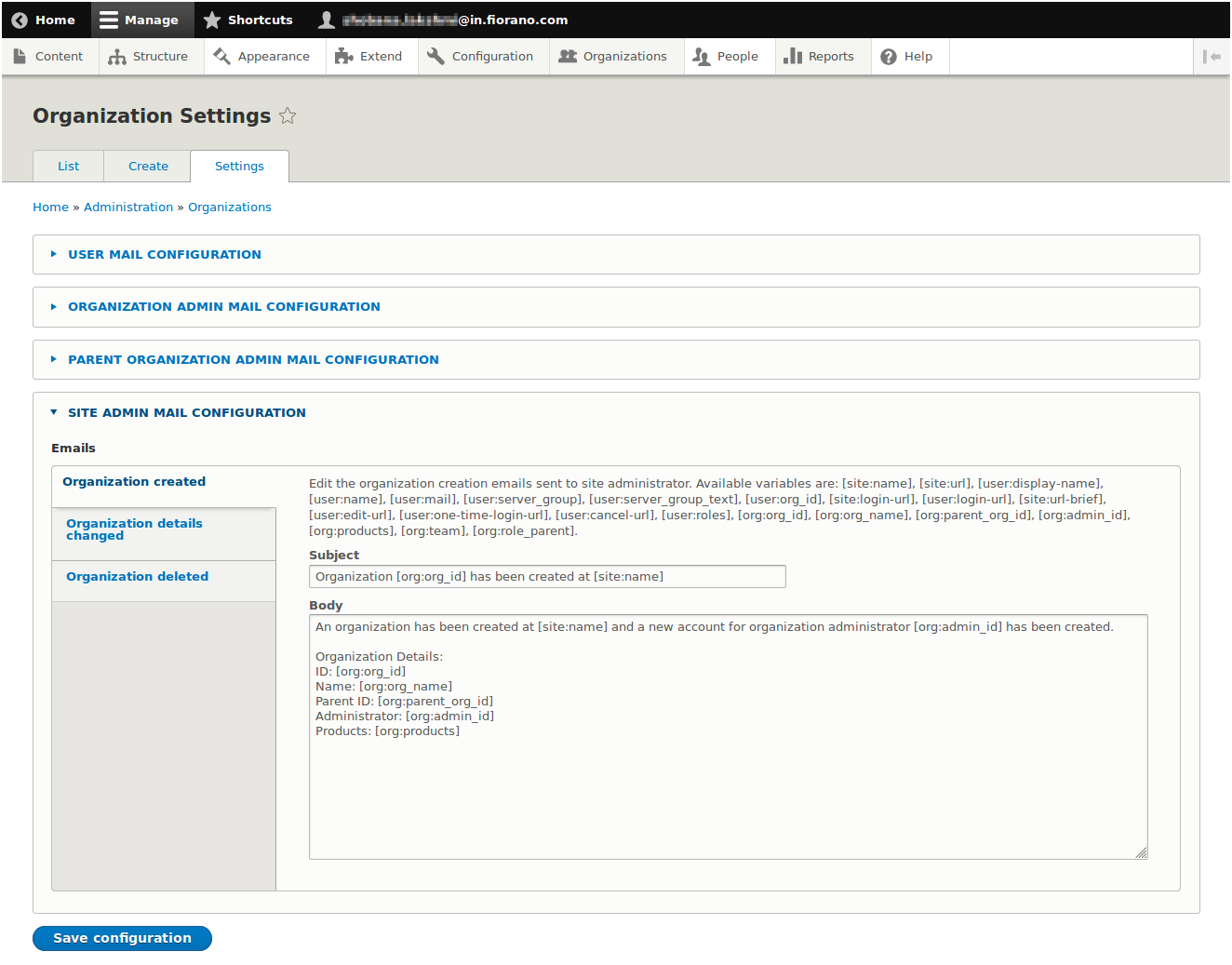
Task: Follow the Administration breadcrumb link
Action: [128, 208]
